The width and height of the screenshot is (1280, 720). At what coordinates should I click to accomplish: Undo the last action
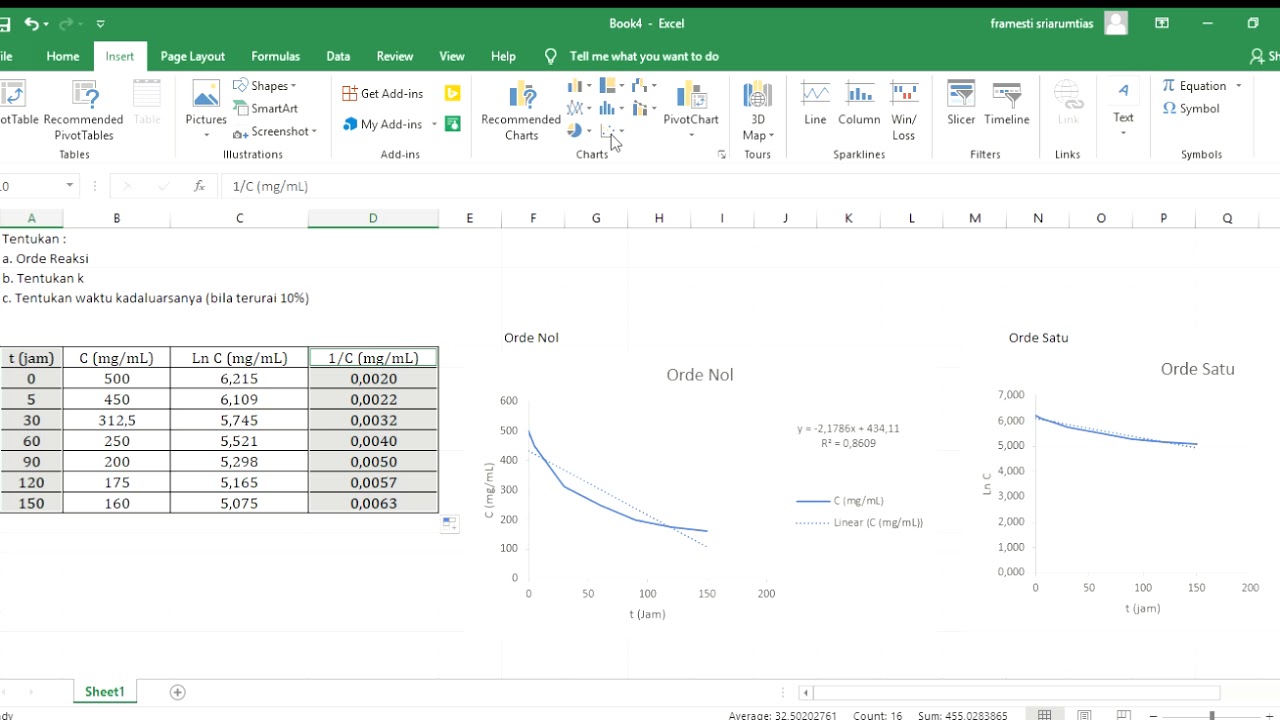click(x=31, y=23)
